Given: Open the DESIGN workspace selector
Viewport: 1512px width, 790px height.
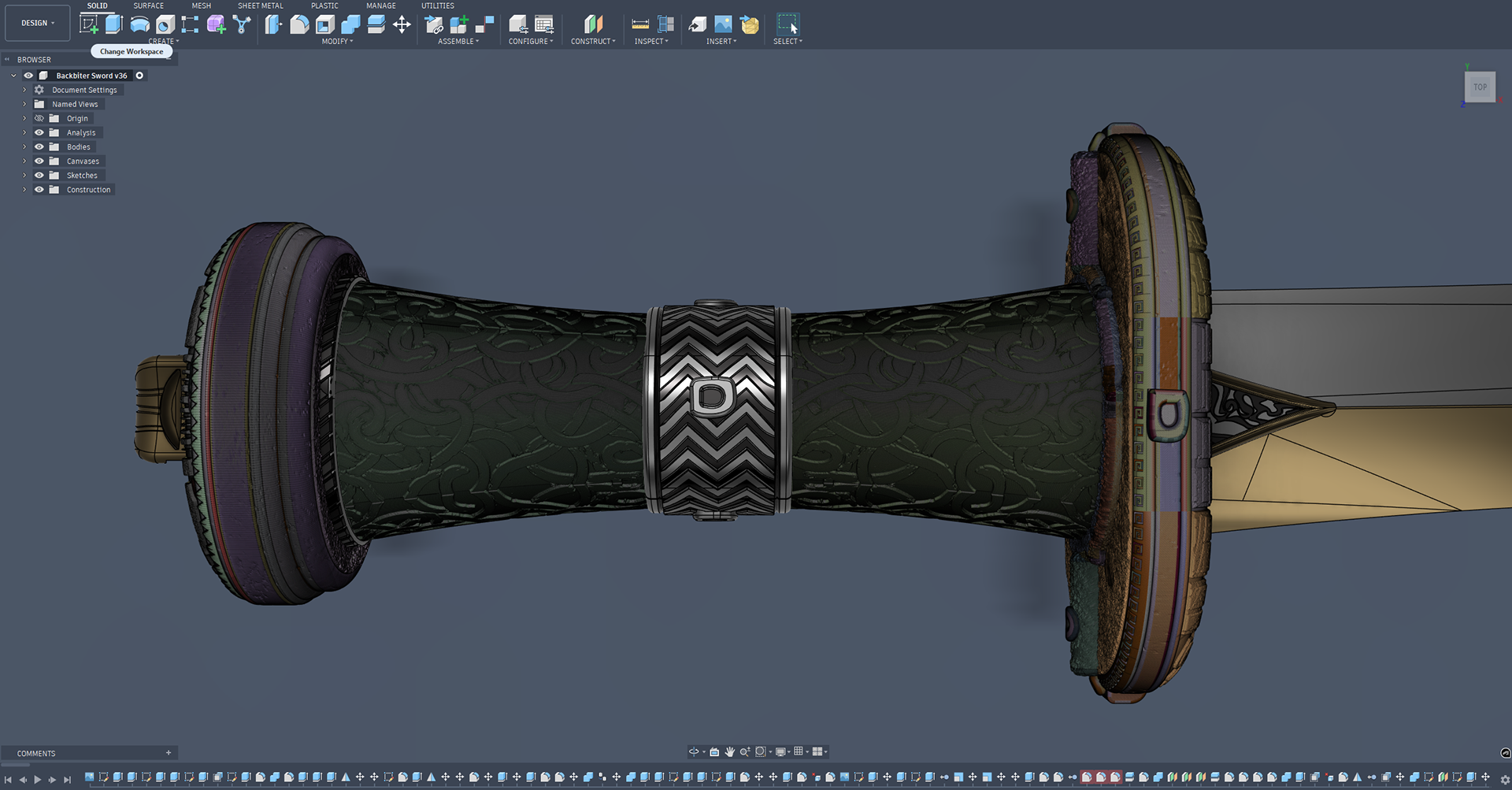Looking at the screenshot, I should (37, 22).
